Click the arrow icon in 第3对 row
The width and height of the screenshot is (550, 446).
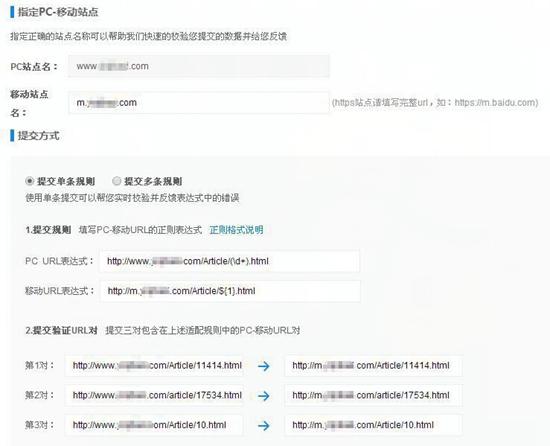tap(264, 426)
